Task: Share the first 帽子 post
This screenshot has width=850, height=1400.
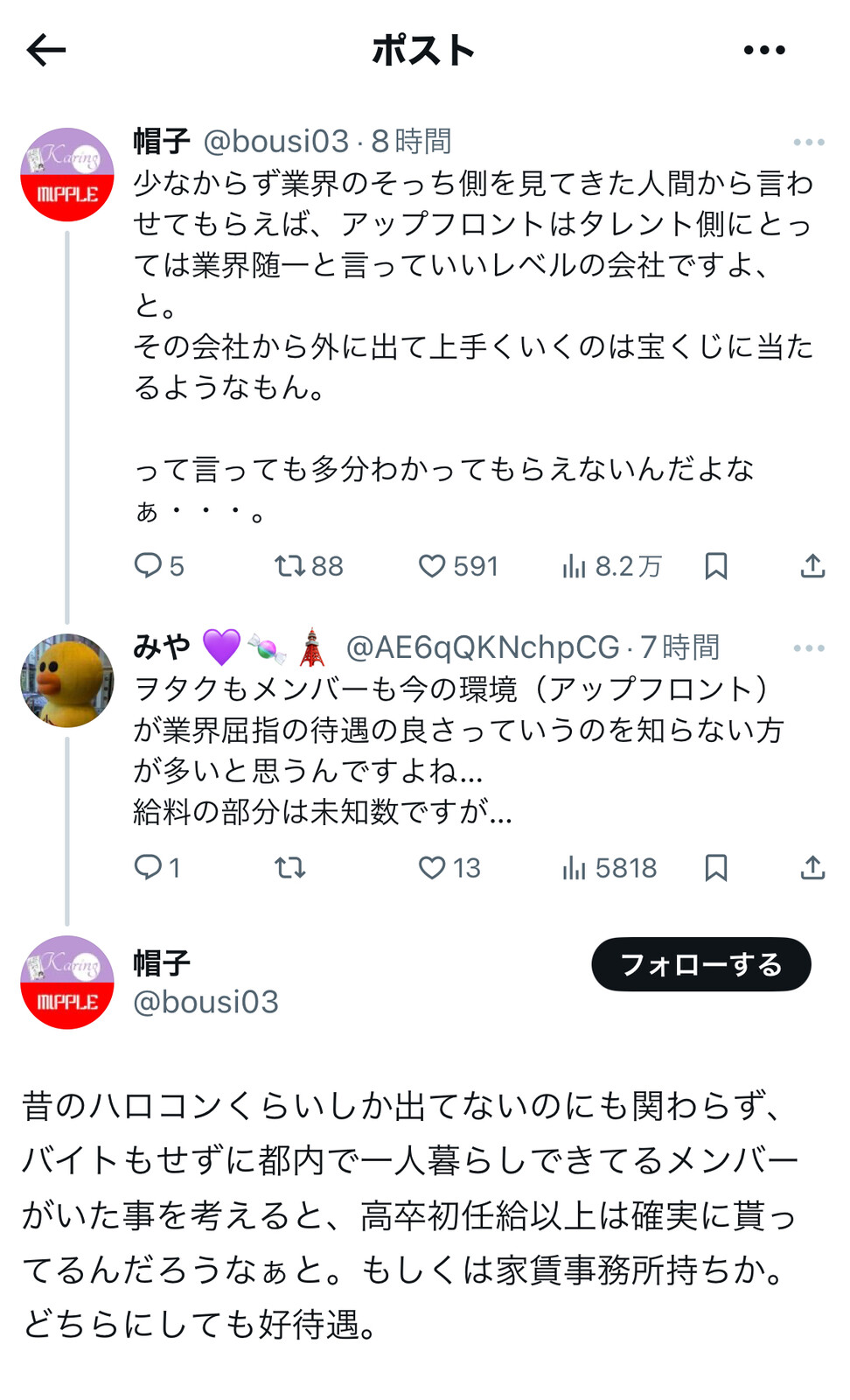Action: (812, 566)
